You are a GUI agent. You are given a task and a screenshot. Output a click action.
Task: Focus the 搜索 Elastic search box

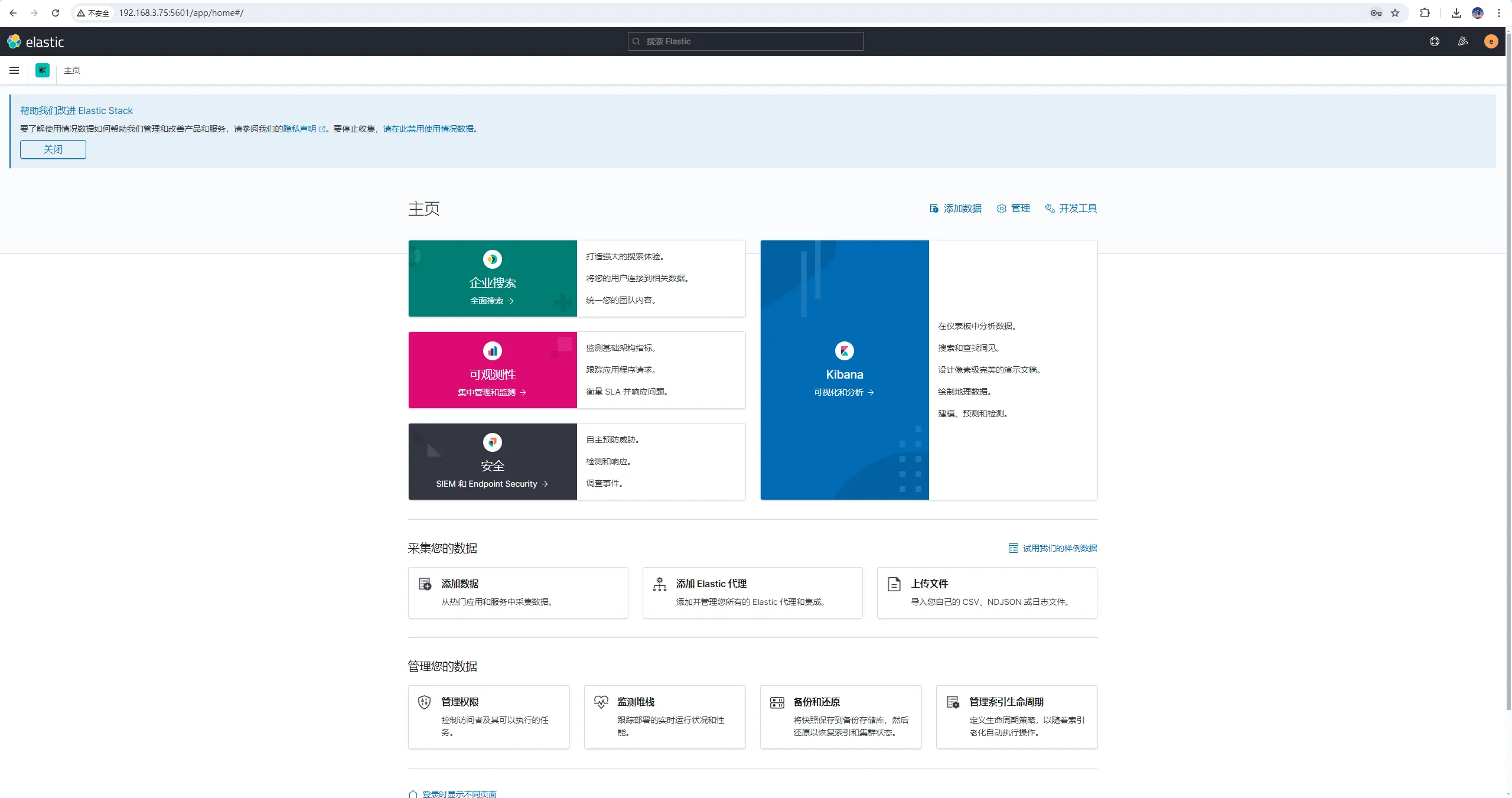(745, 41)
